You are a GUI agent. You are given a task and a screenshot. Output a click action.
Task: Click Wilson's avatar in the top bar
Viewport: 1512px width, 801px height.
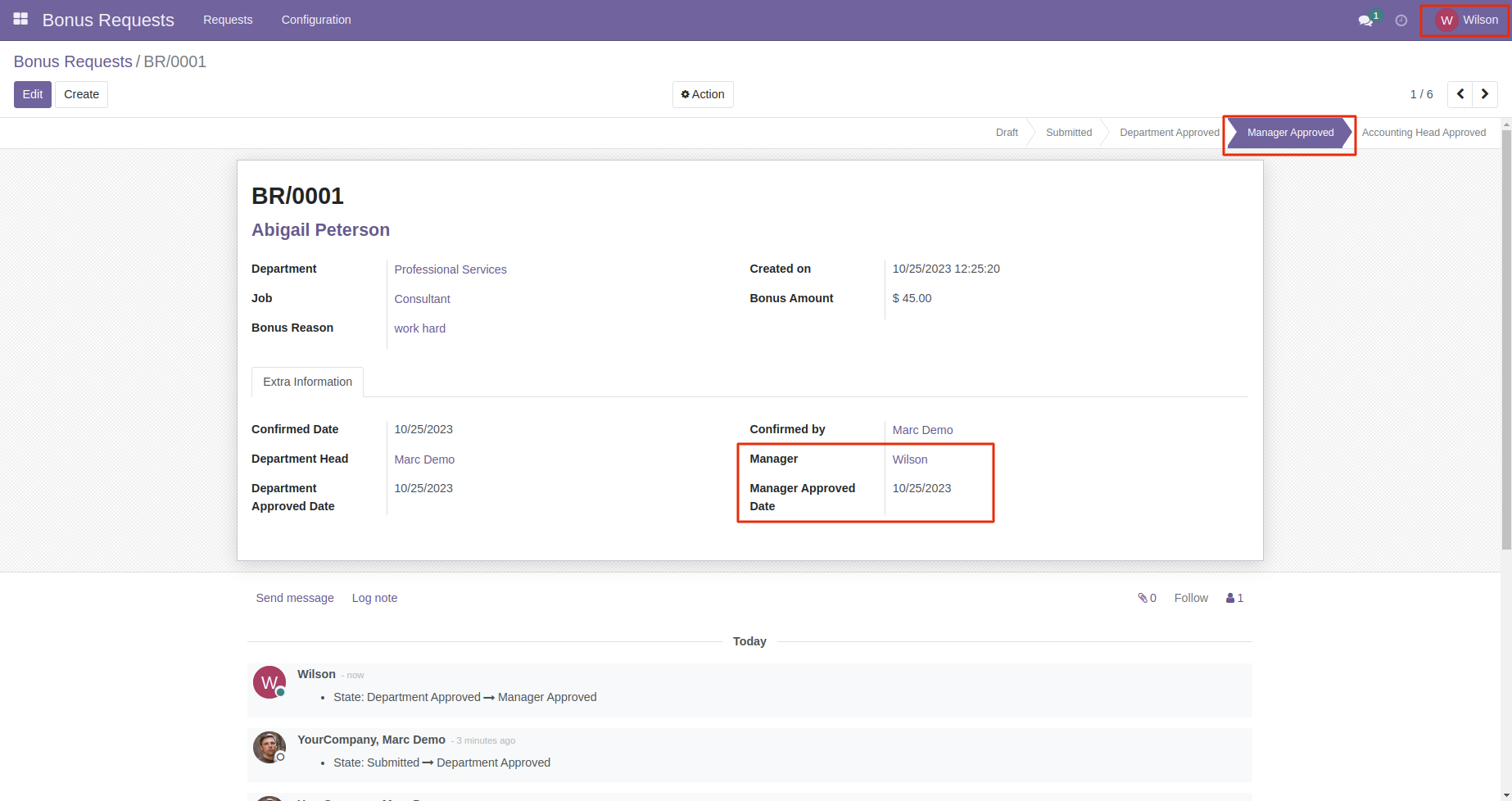(x=1446, y=20)
